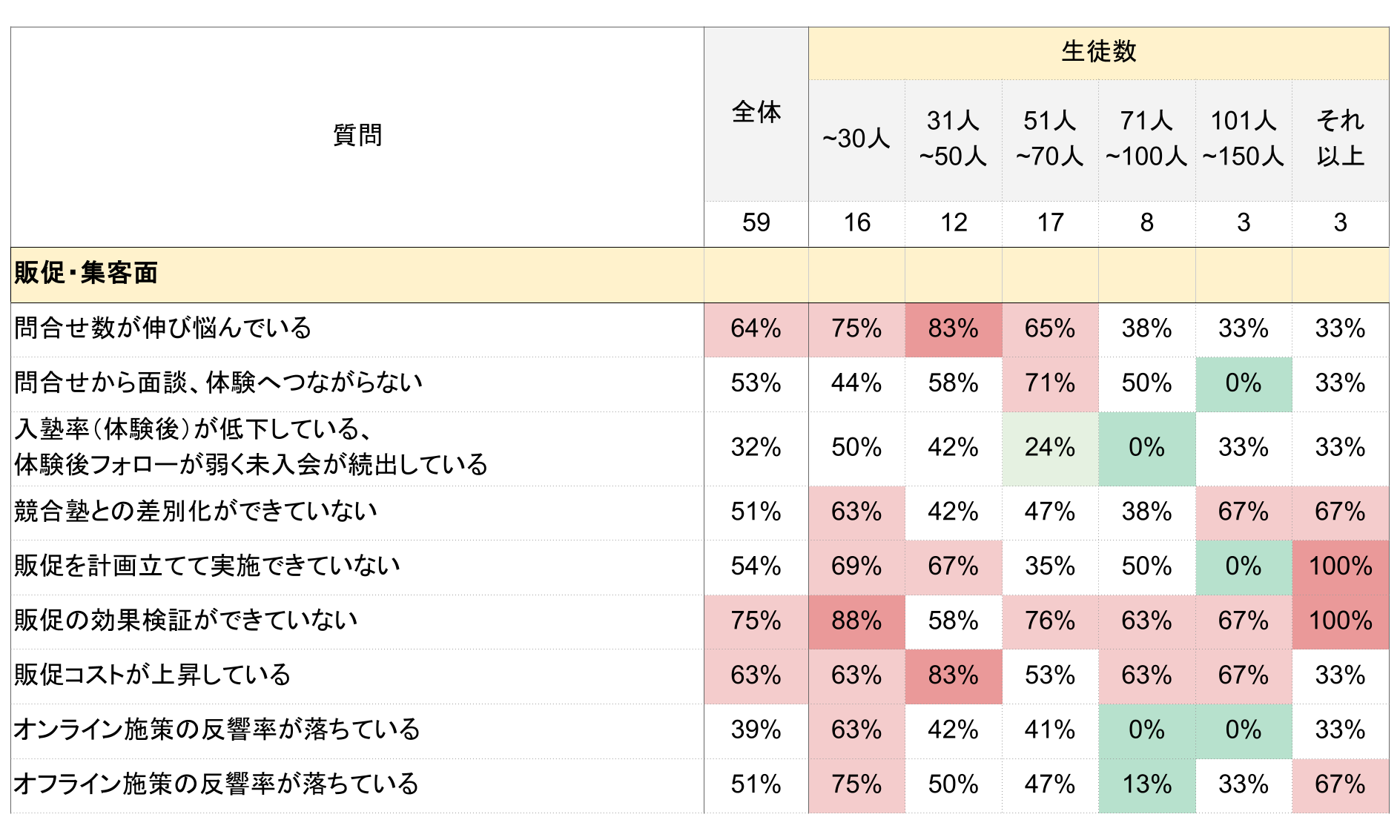Click the 31人~50人 column header
Viewport: 1400px width, 840px height.
tap(953, 139)
